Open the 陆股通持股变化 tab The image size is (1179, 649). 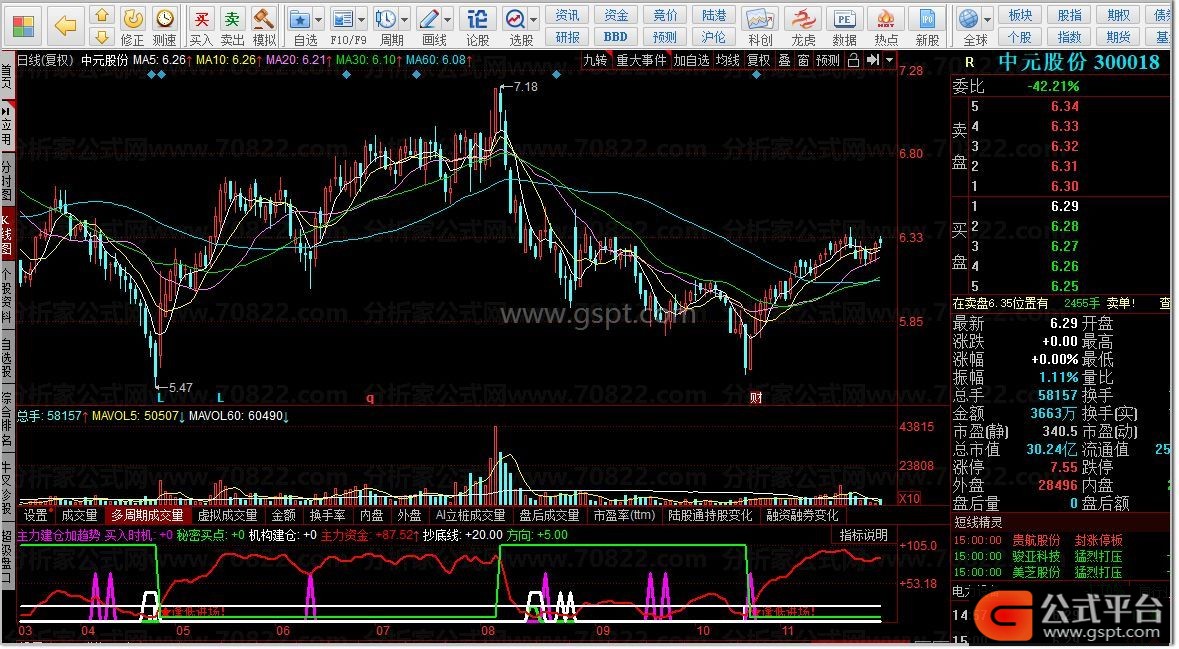coord(711,516)
